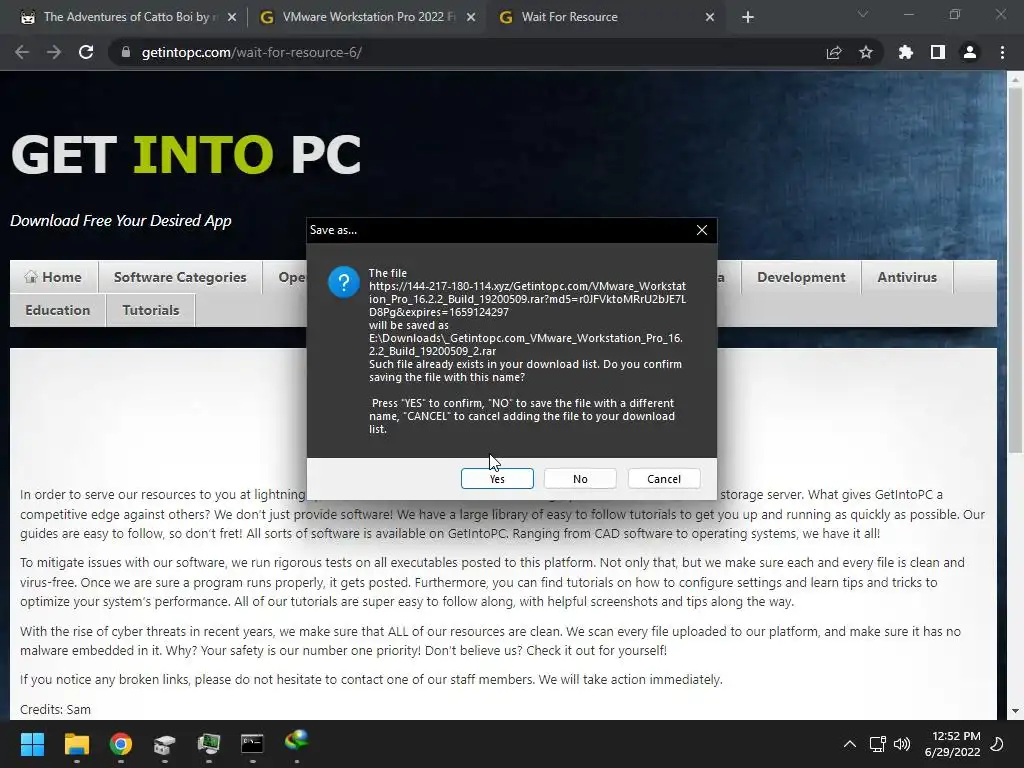Click the blue question mark icon in dialog
The image size is (1024, 768).
344,282
